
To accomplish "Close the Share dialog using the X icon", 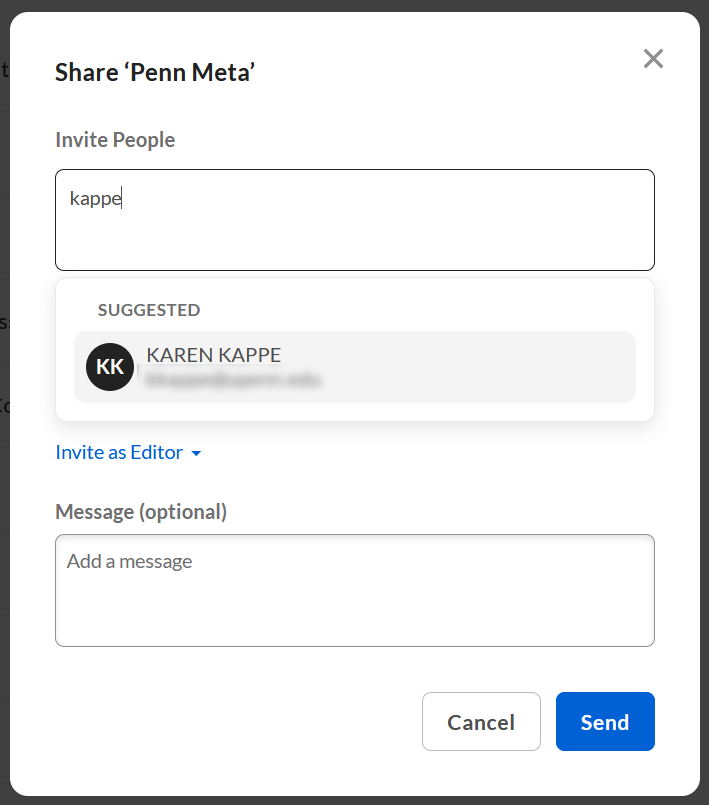I will coord(653,59).
